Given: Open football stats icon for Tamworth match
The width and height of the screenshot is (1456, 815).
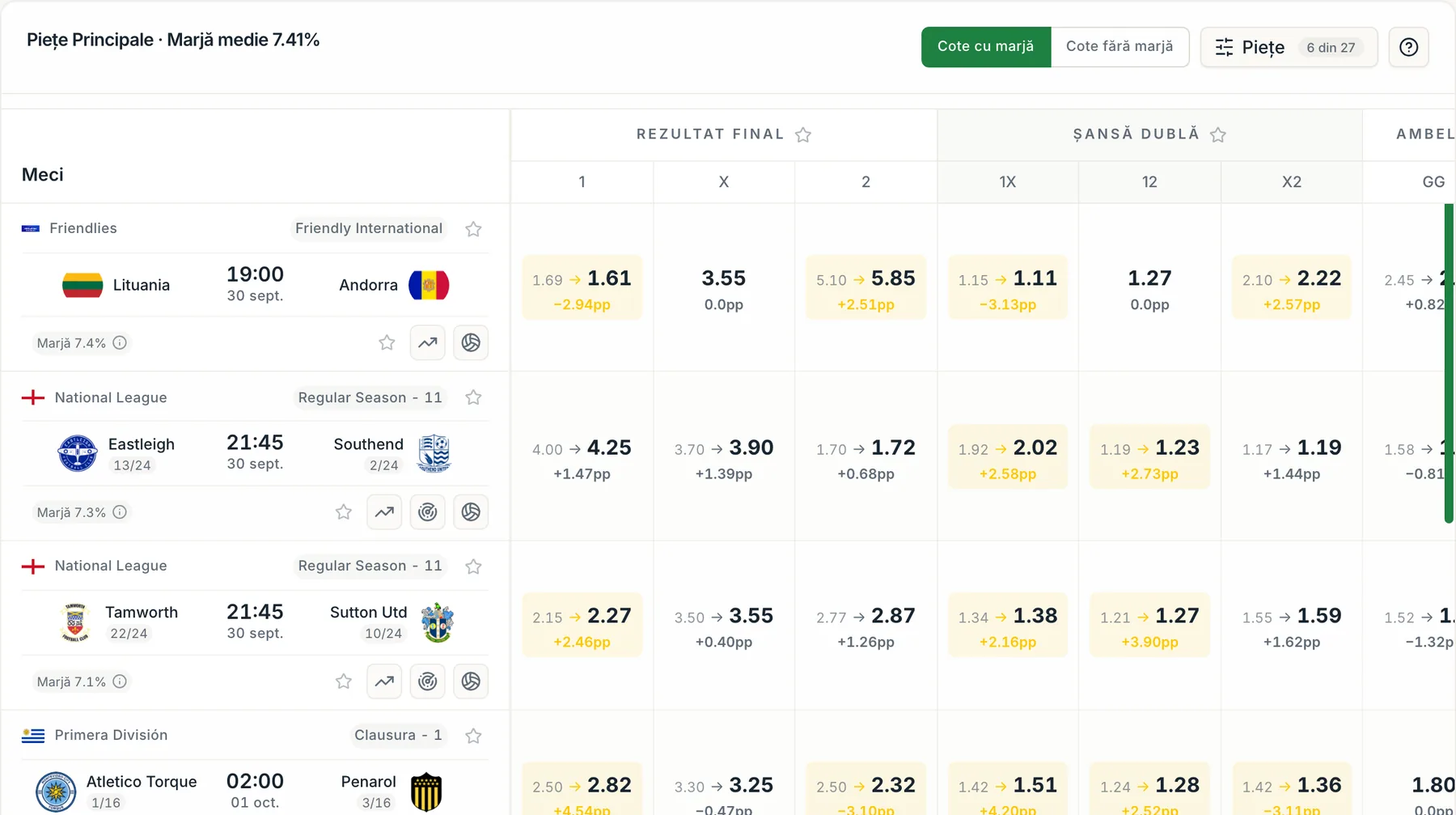Looking at the screenshot, I should tap(471, 681).
